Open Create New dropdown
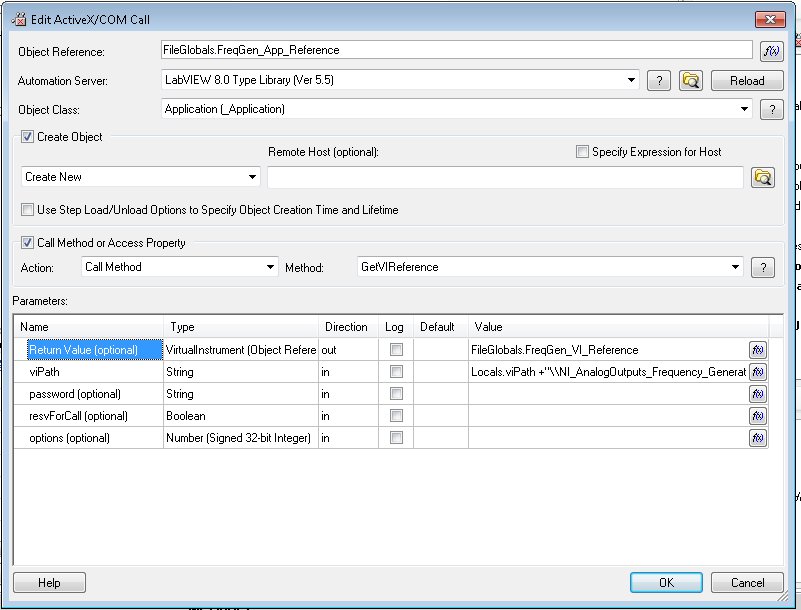This screenshot has width=801, height=610. click(x=252, y=177)
